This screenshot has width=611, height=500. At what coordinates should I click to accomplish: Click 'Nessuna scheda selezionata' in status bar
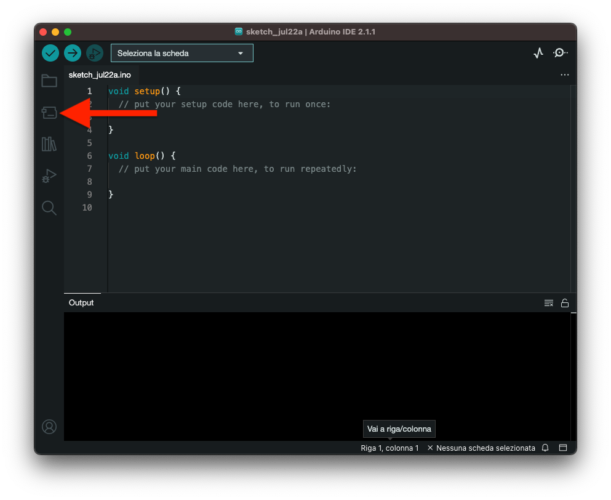tap(481, 448)
